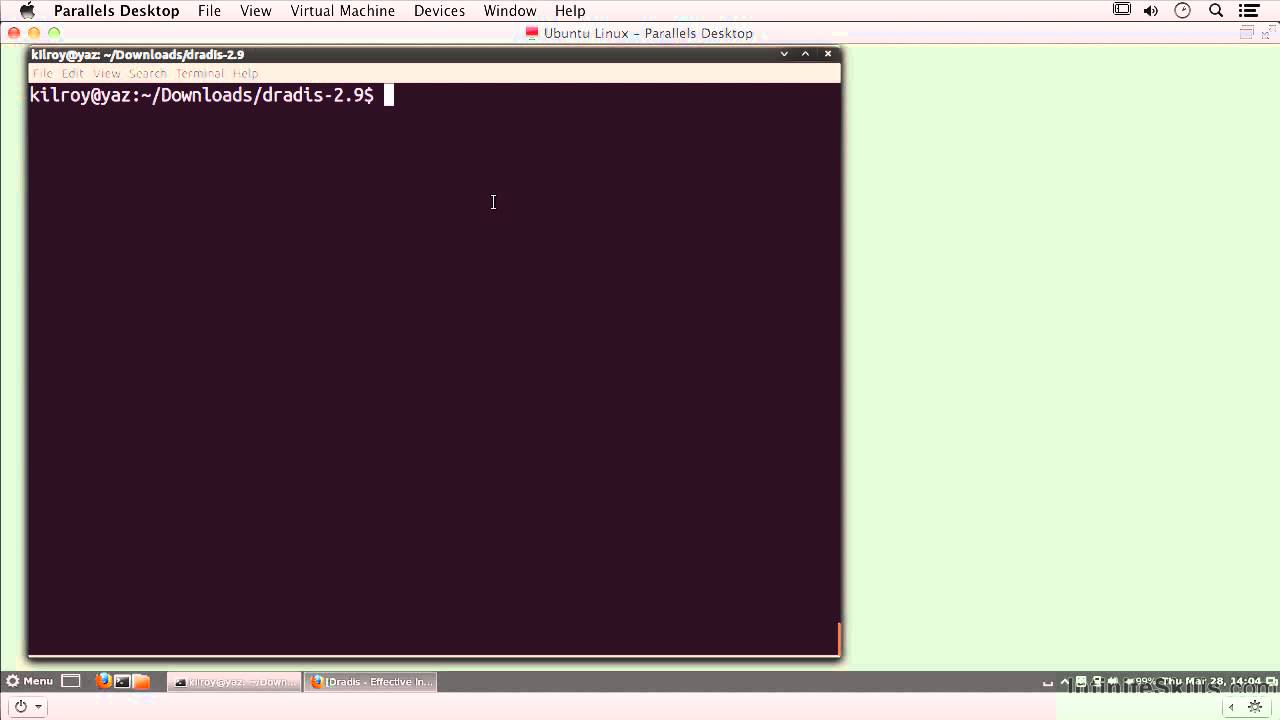Open the Time Machine clock icon
This screenshot has width=1280, height=720.
(1183, 11)
